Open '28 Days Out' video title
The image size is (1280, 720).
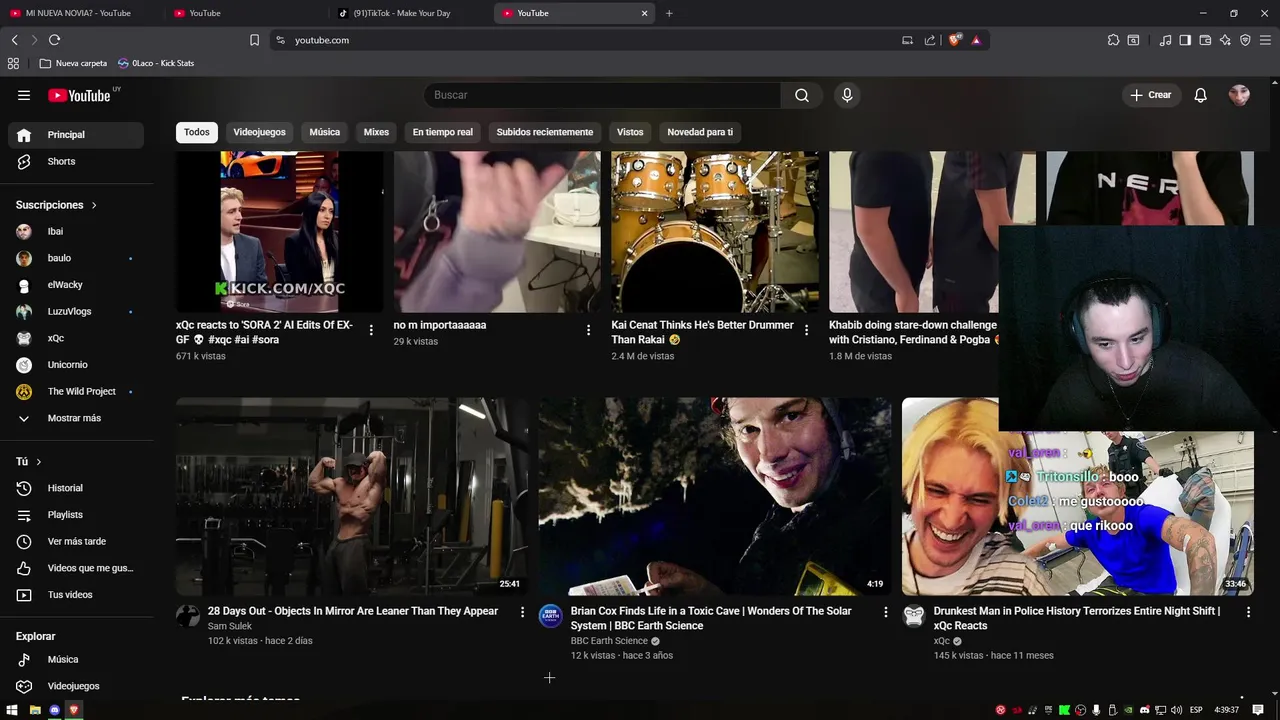coord(353,611)
